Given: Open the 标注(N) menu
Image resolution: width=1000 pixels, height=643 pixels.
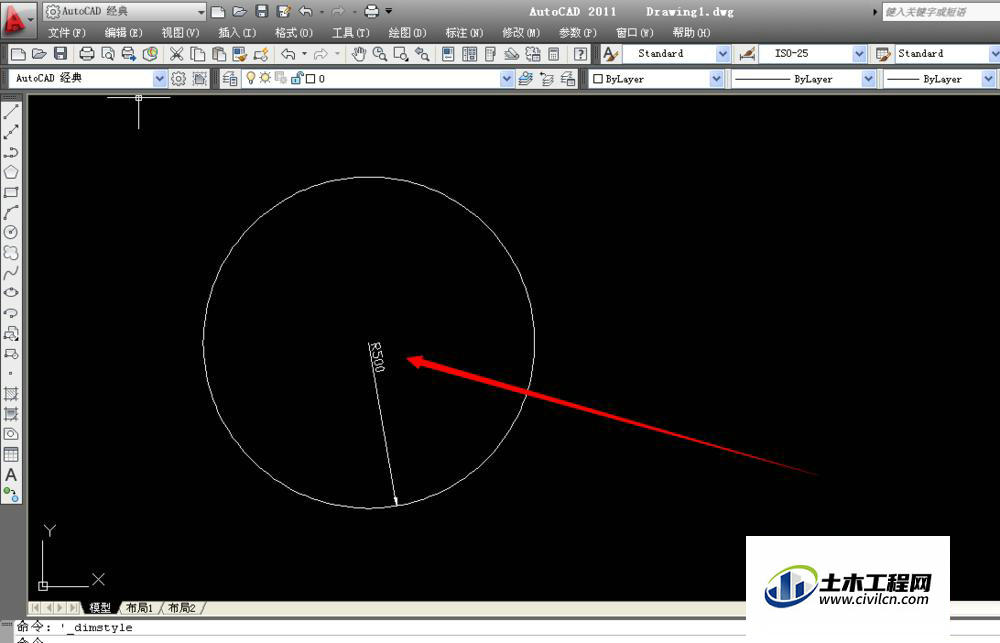Looking at the screenshot, I should pos(464,33).
